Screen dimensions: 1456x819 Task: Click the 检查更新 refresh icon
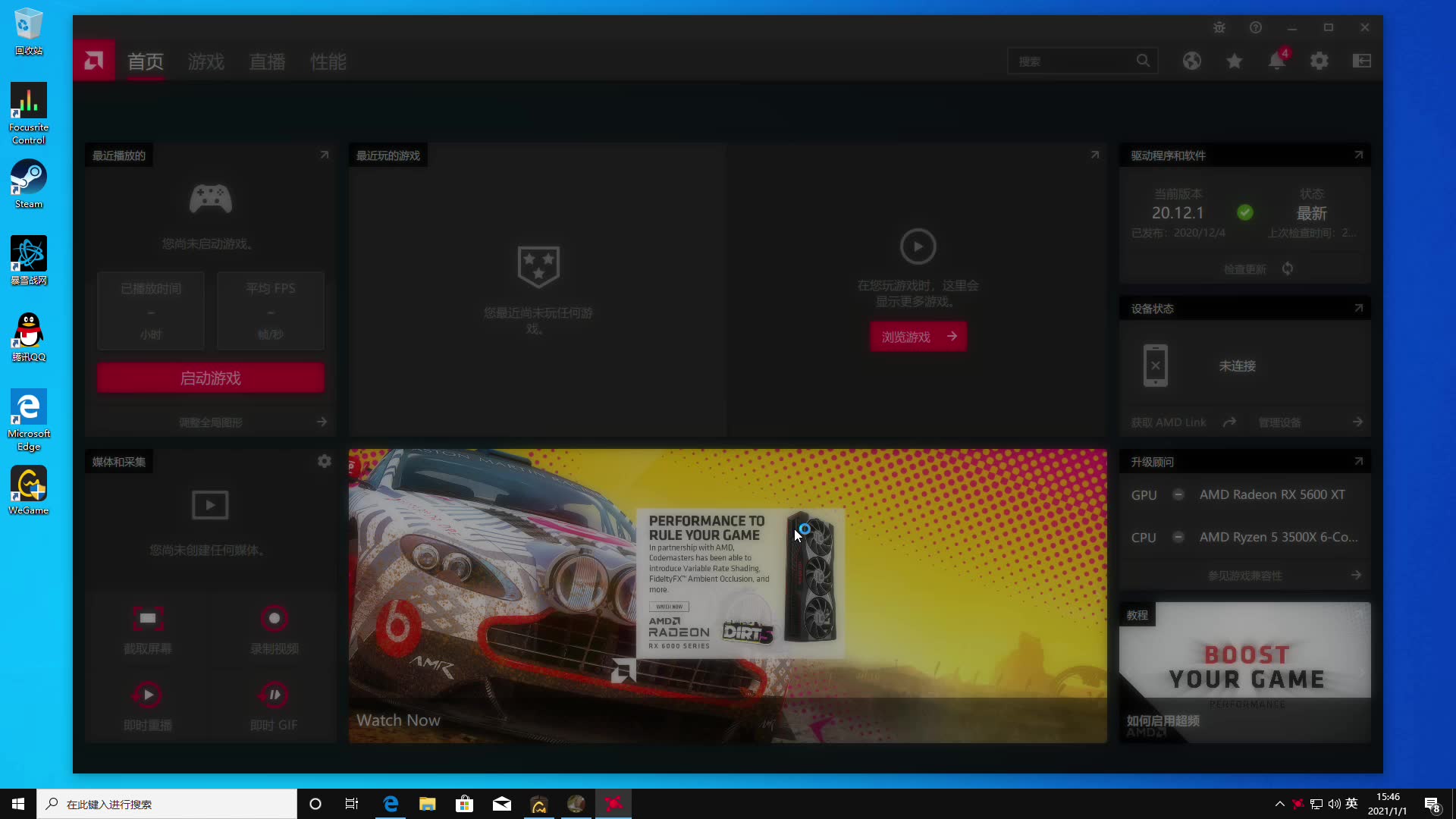pyautogui.click(x=1288, y=268)
